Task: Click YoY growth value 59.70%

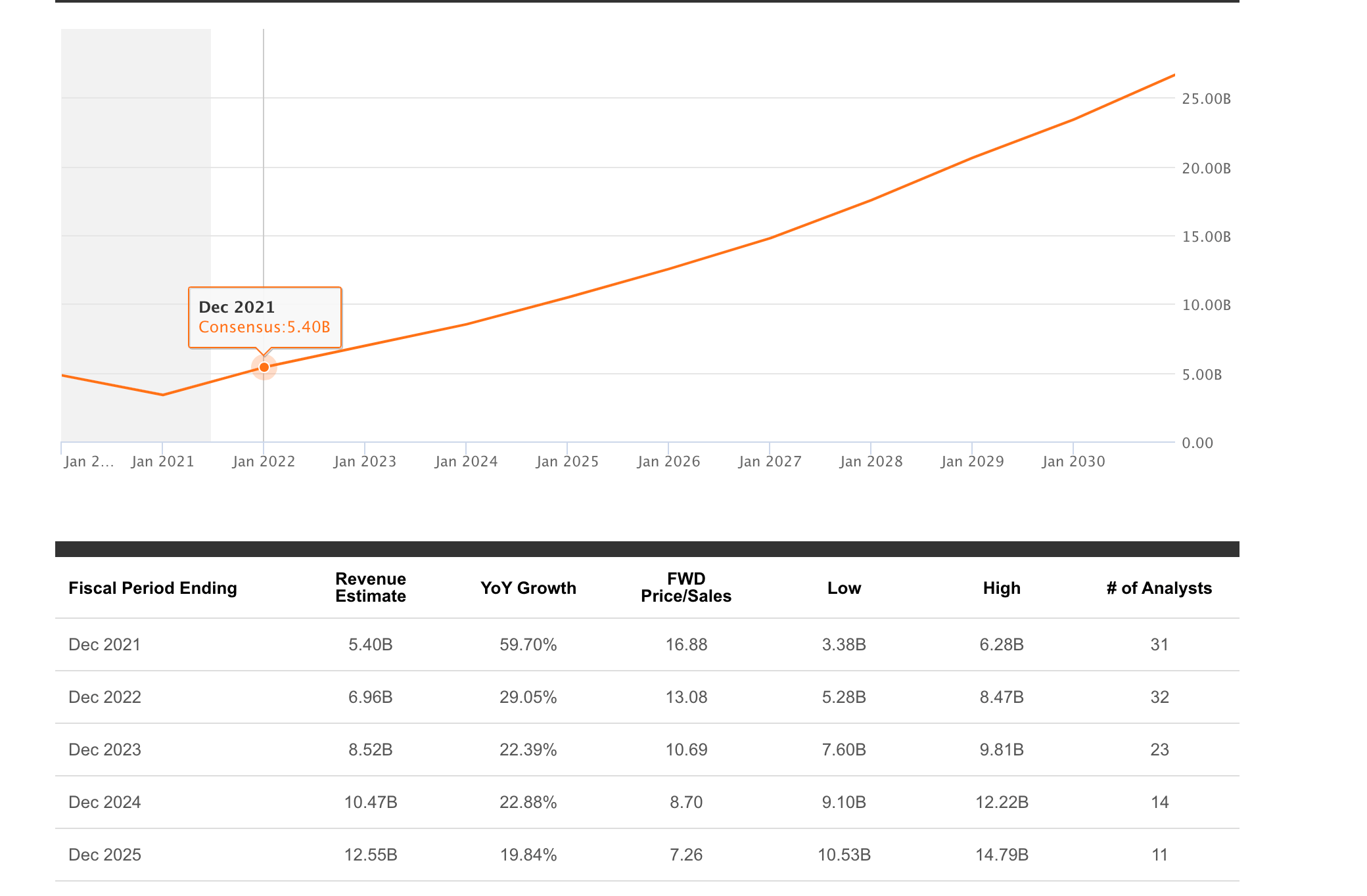Action: click(528, 644)
